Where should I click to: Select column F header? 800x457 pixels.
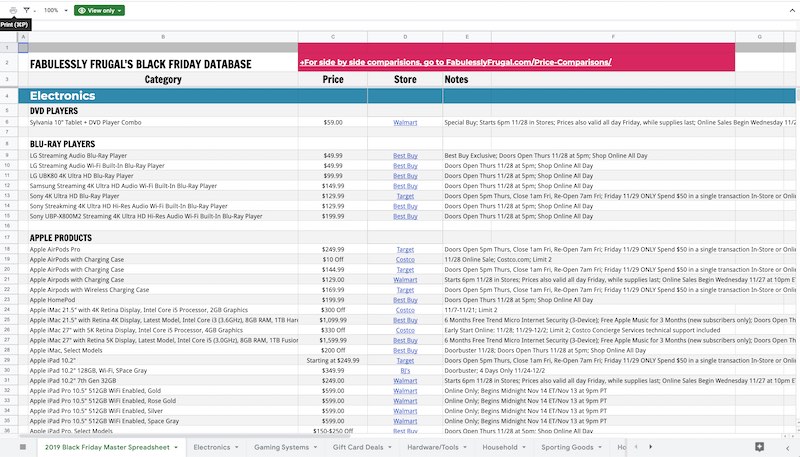click(613, 37)
